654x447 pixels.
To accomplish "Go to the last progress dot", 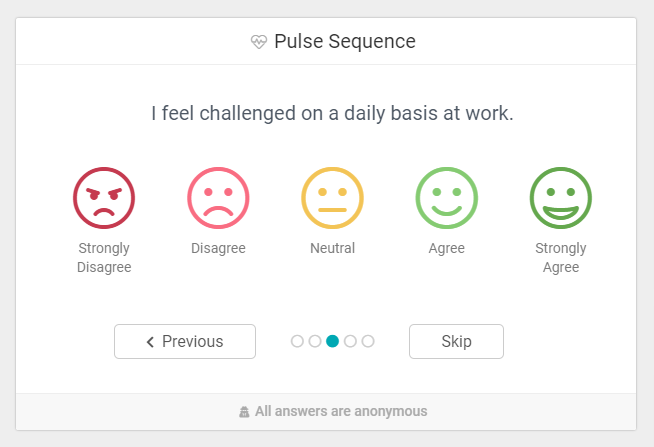I will [x=368, y=341].
